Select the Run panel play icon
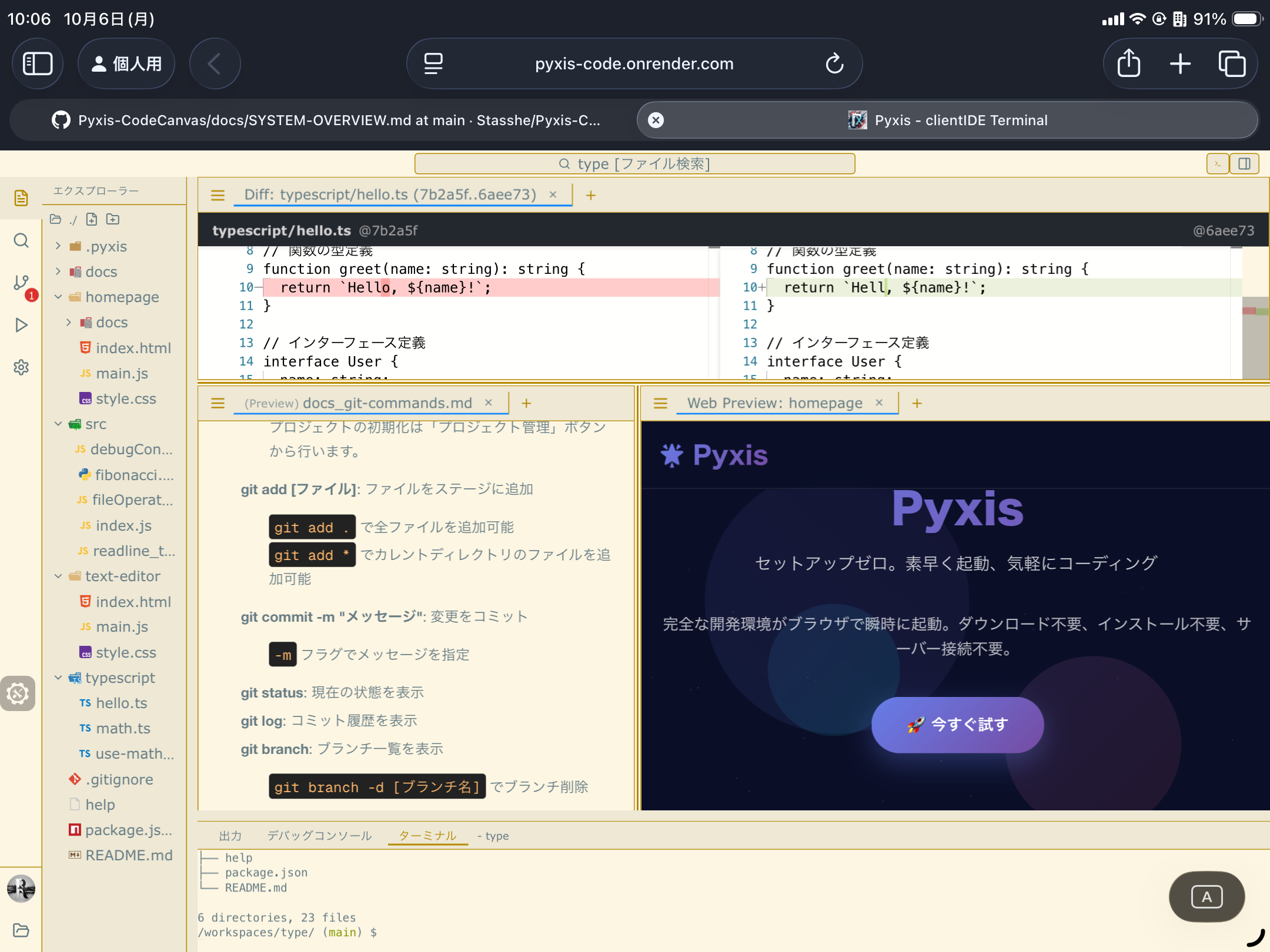The width and height of the screenshot is (1270, 952). (21, 324)
